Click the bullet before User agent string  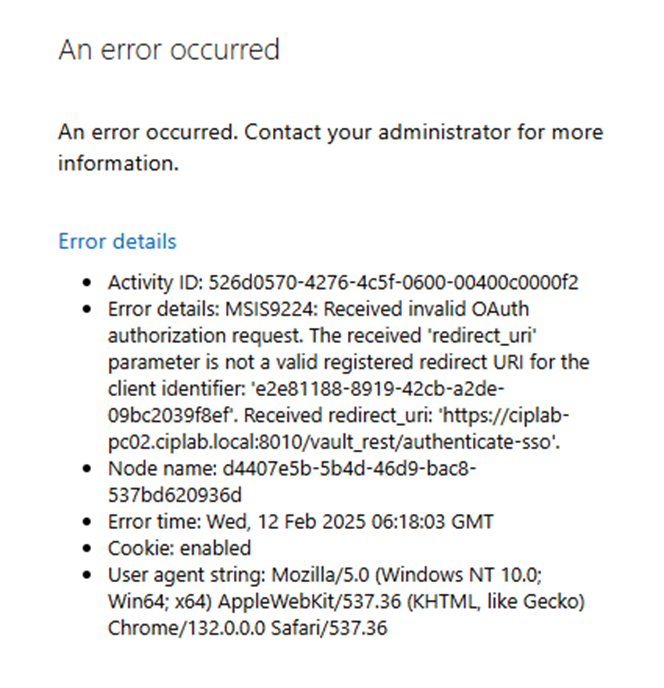(x=87, y=575)
